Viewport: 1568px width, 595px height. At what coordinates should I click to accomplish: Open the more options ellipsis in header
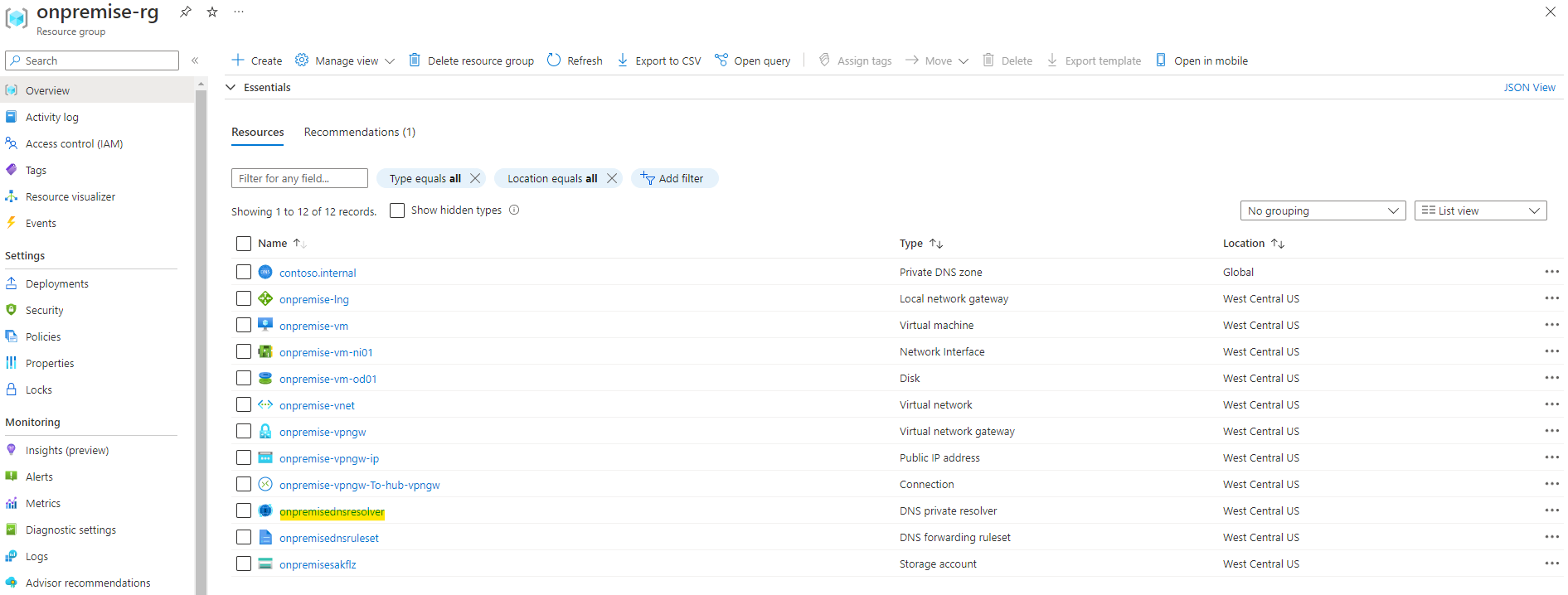point(239,12)
